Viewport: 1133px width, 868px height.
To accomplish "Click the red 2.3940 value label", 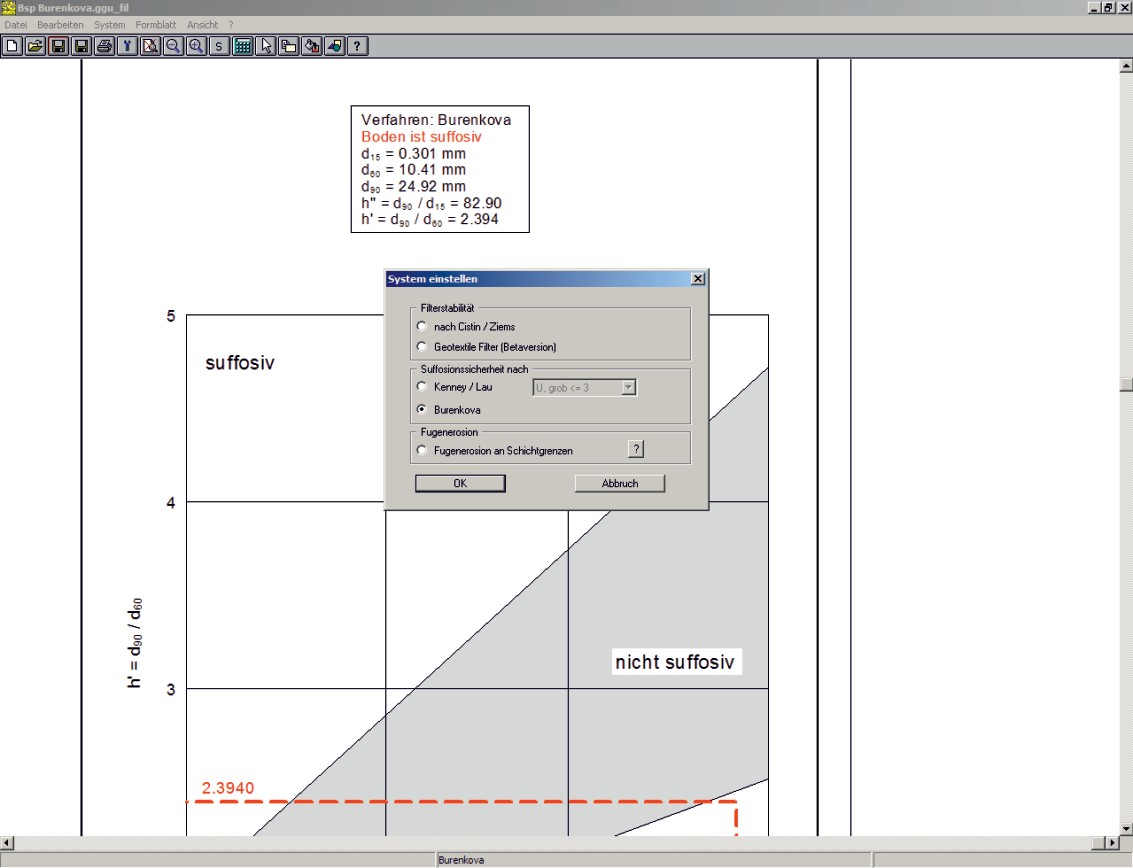I will click(x=228, y=788).
